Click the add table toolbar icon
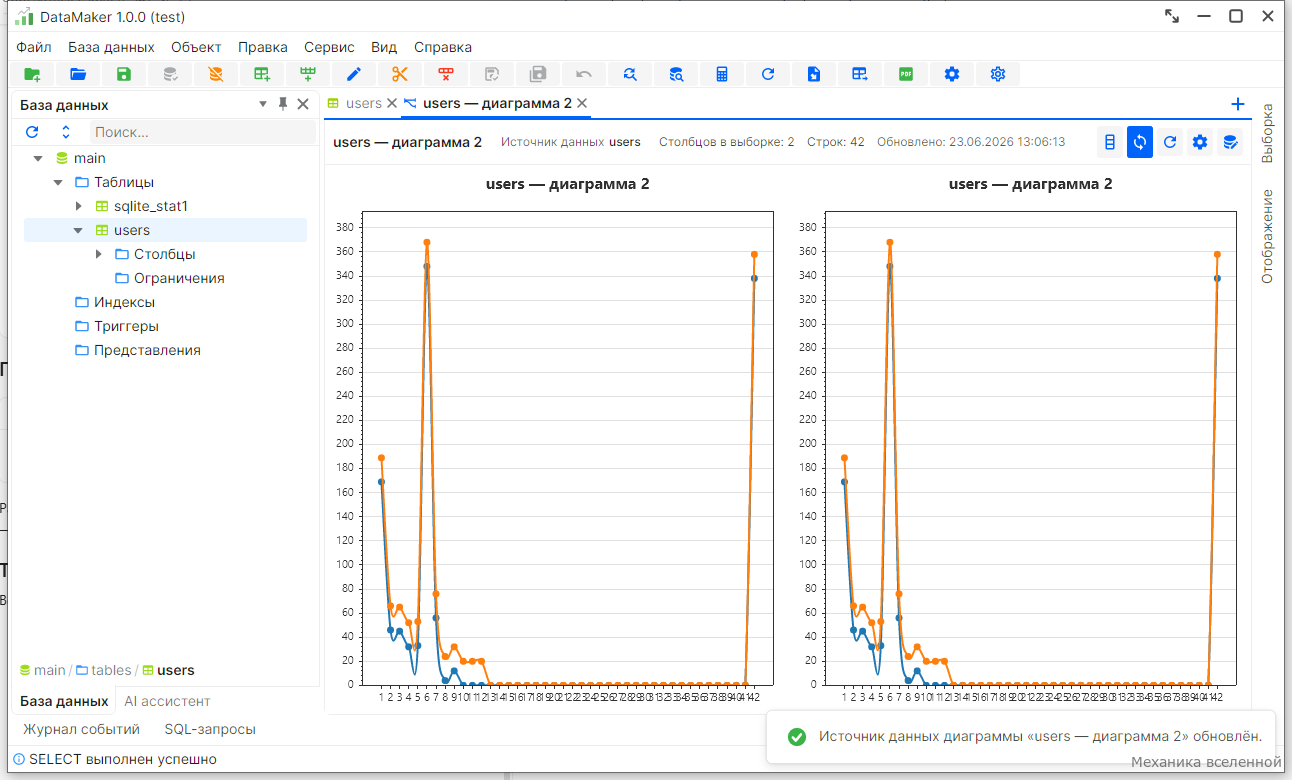Image resolution: width=1292 pixels, height=780 pixels. coord(262,74)
